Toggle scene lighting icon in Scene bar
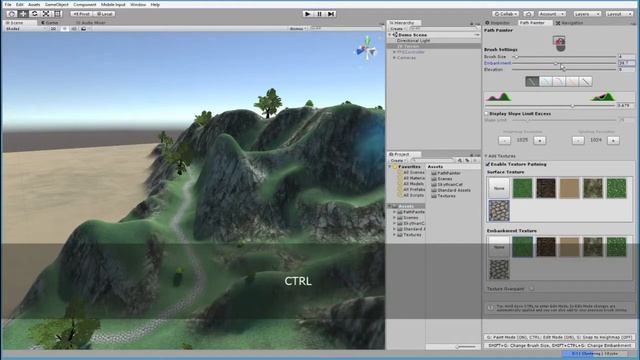 click(64, 29)
